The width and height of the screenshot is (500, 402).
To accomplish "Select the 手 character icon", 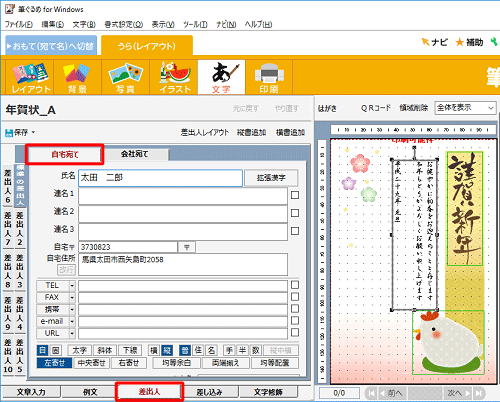I will [x=229, y=350].
